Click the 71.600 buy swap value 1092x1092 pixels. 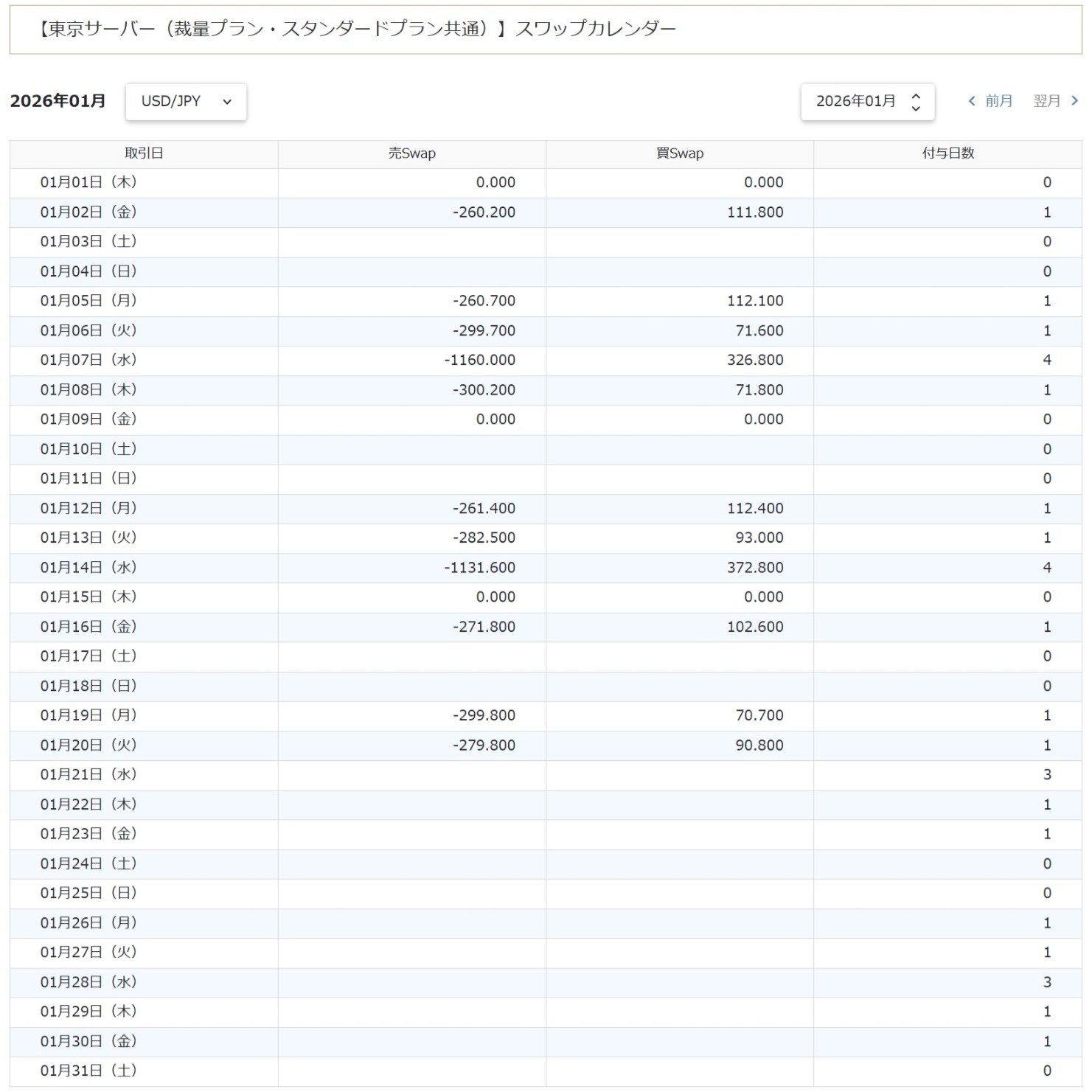759,331
